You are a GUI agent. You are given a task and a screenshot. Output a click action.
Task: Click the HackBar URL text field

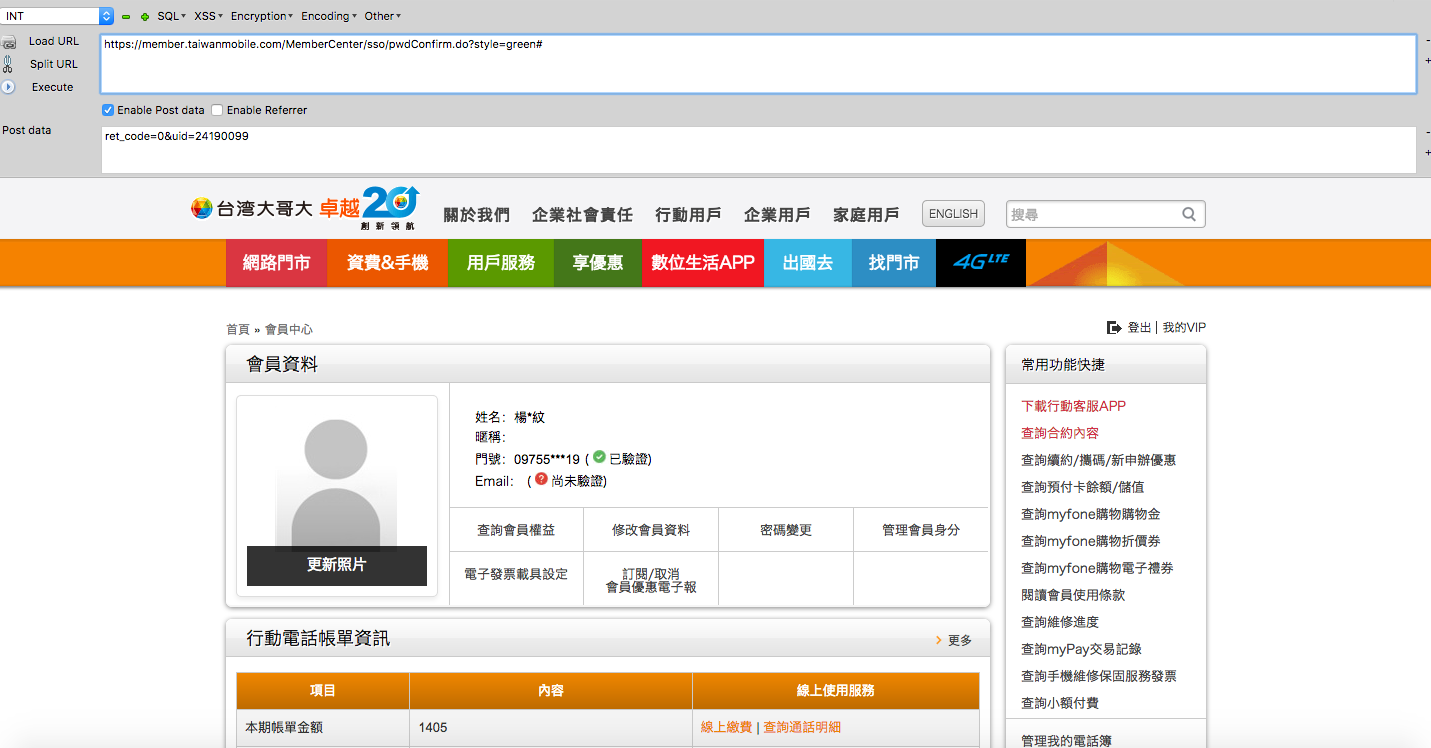(759, 64)
